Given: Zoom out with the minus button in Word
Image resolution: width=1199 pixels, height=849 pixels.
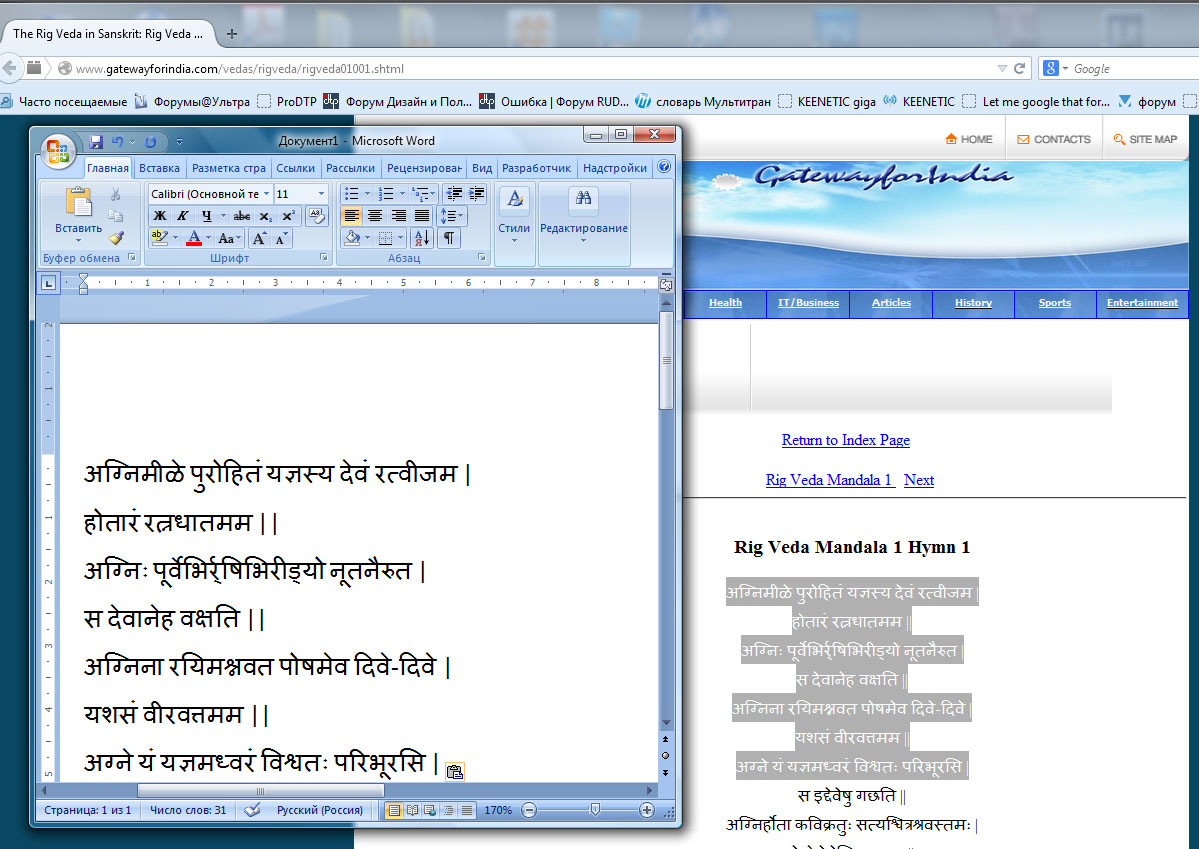Looking at the screenshot, I should 529,810.
